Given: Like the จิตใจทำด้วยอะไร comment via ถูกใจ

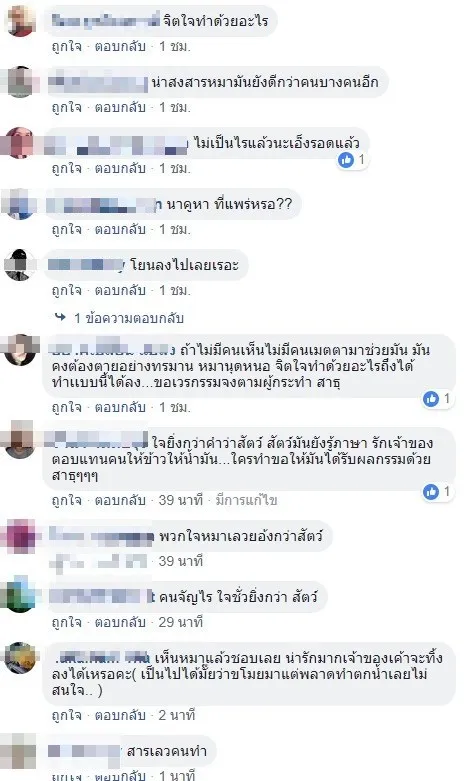Looking at the screenshot, I should point(67,47).
